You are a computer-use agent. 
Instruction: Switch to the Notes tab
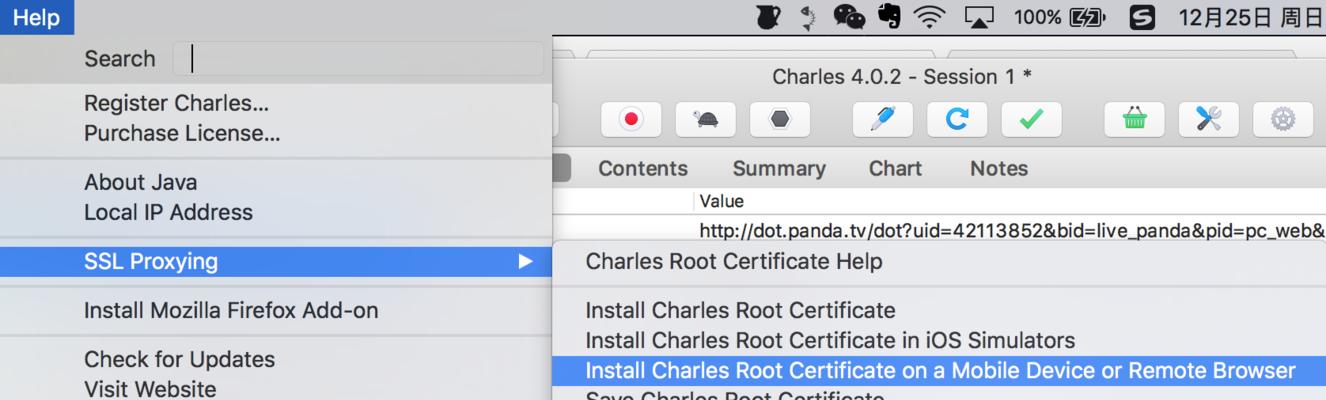(x=999, y=169)
